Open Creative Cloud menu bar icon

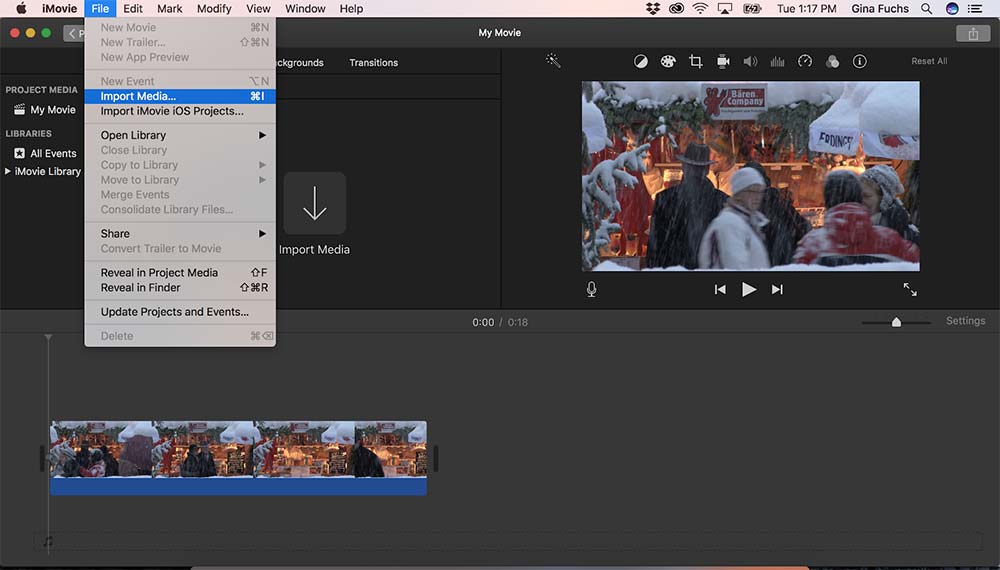[676, 8]
